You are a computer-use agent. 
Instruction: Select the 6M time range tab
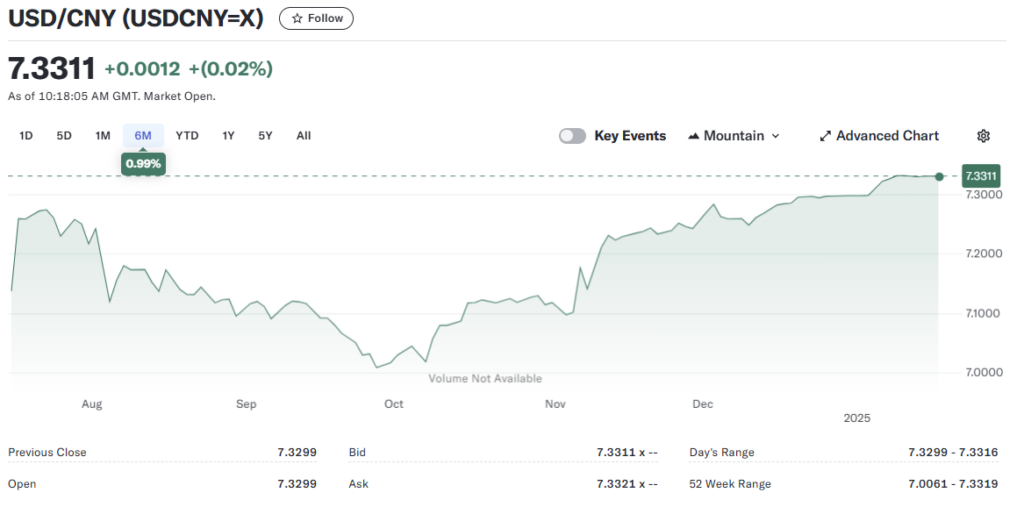click(x=143, y=136)
